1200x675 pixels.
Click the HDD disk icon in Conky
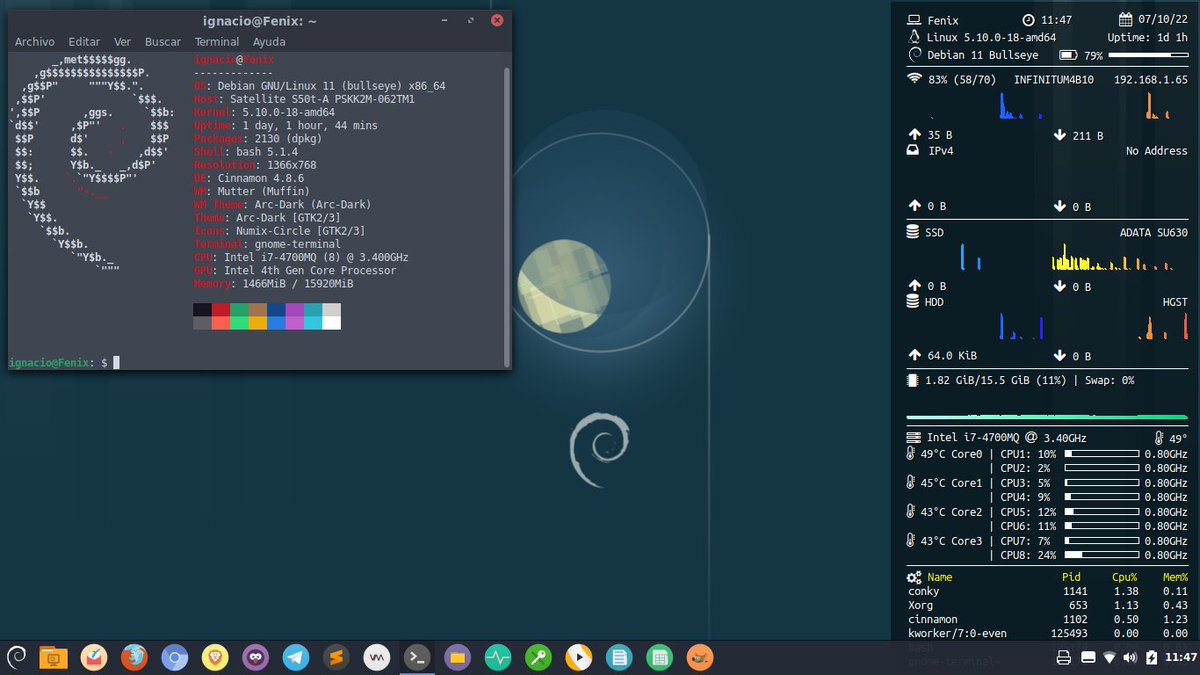pyautogui.click(x=912, y=301)
